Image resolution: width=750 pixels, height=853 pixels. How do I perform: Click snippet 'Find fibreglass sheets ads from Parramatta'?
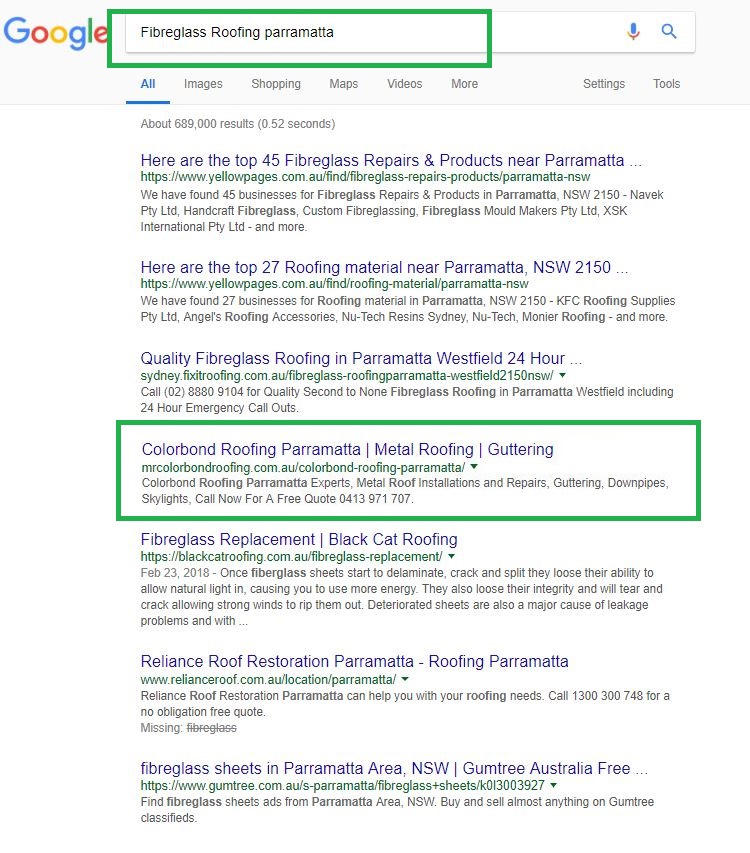pos(397,810)
